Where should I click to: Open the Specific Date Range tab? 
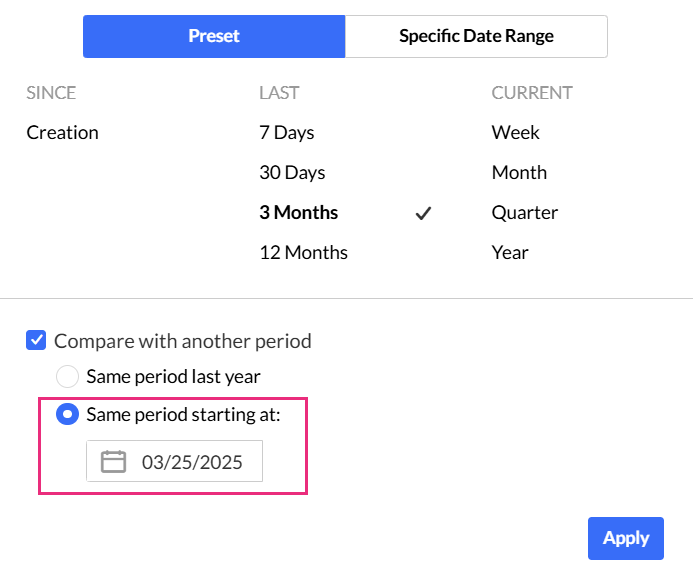point(476,36)
